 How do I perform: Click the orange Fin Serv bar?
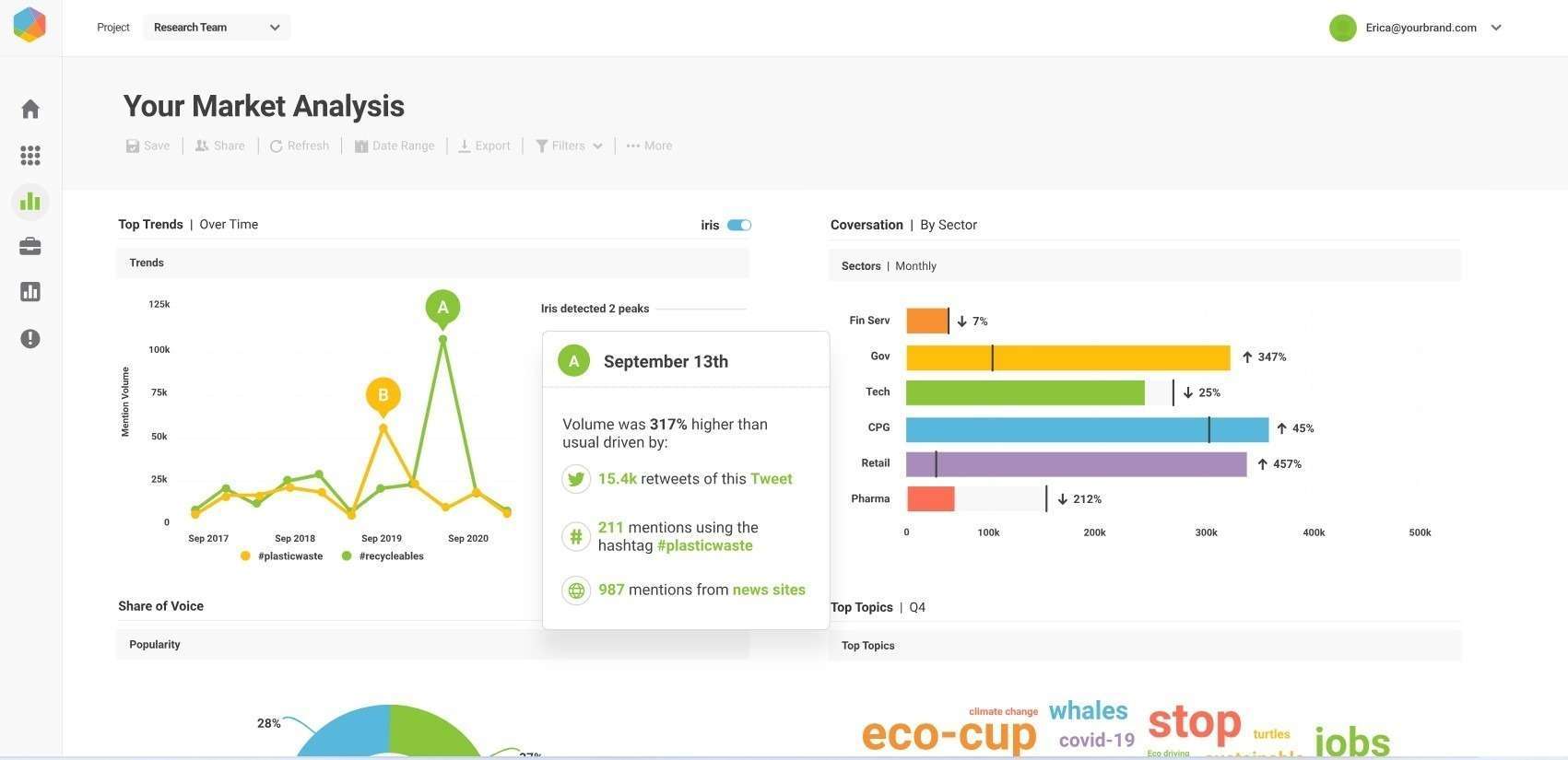[926, 321]
